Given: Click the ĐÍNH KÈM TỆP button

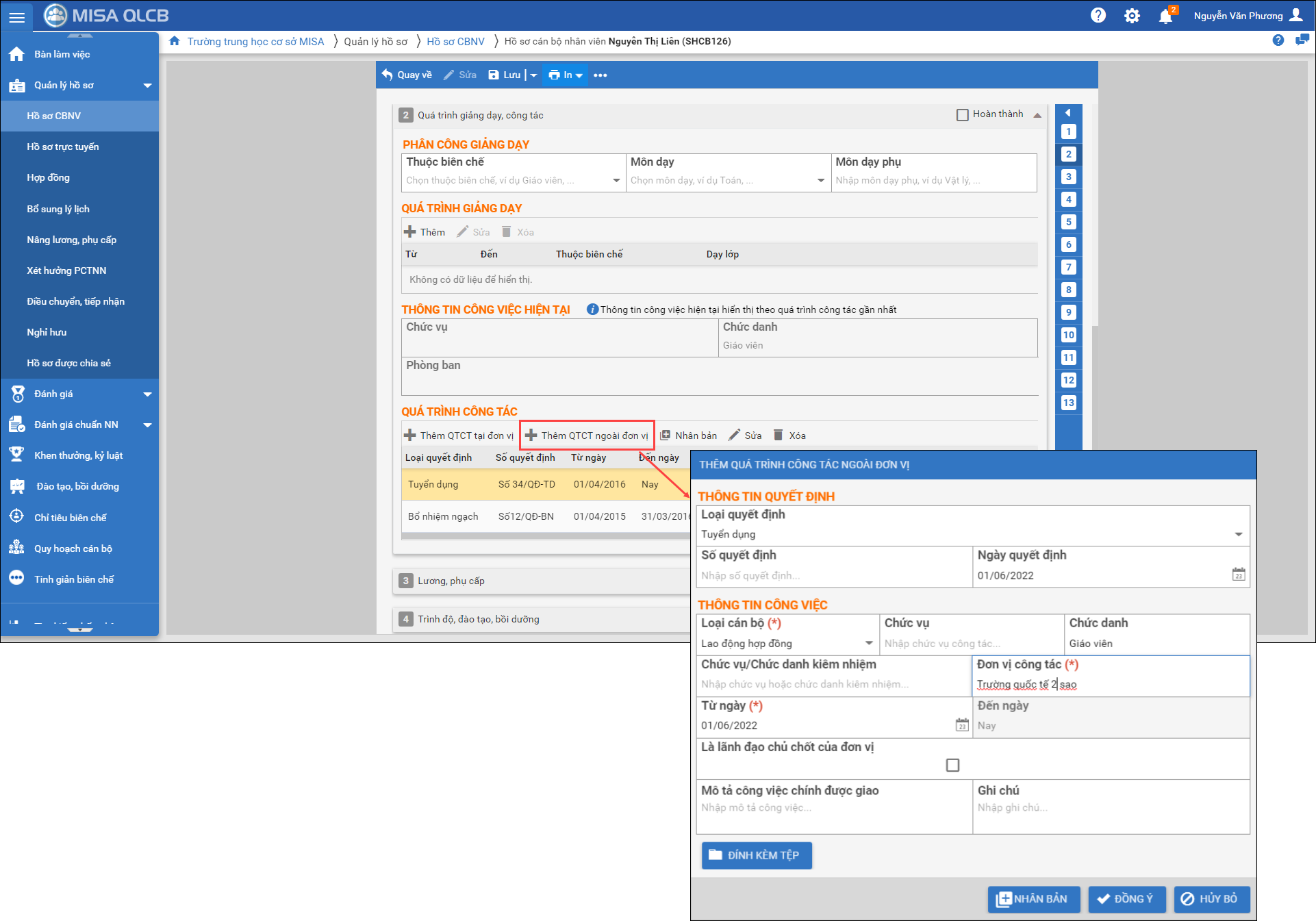Looking at the screenshot, I should coord(756,855).
